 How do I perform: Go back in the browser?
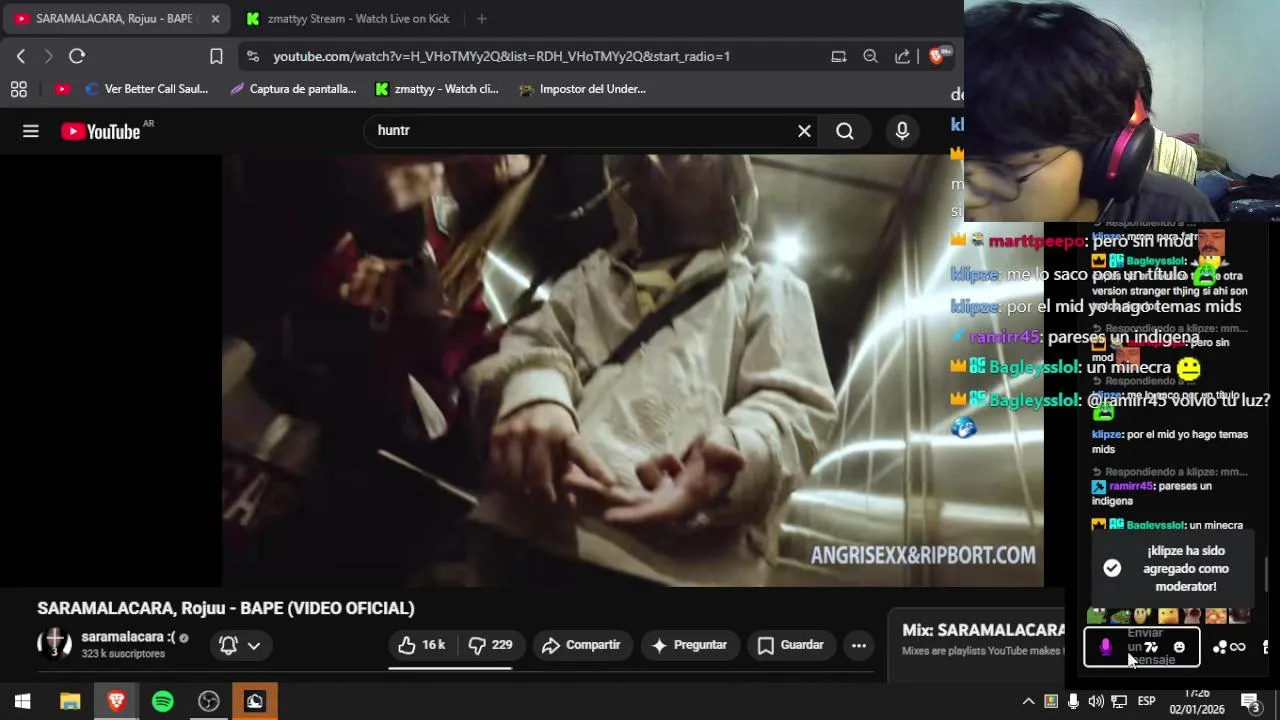pos(21,56)
